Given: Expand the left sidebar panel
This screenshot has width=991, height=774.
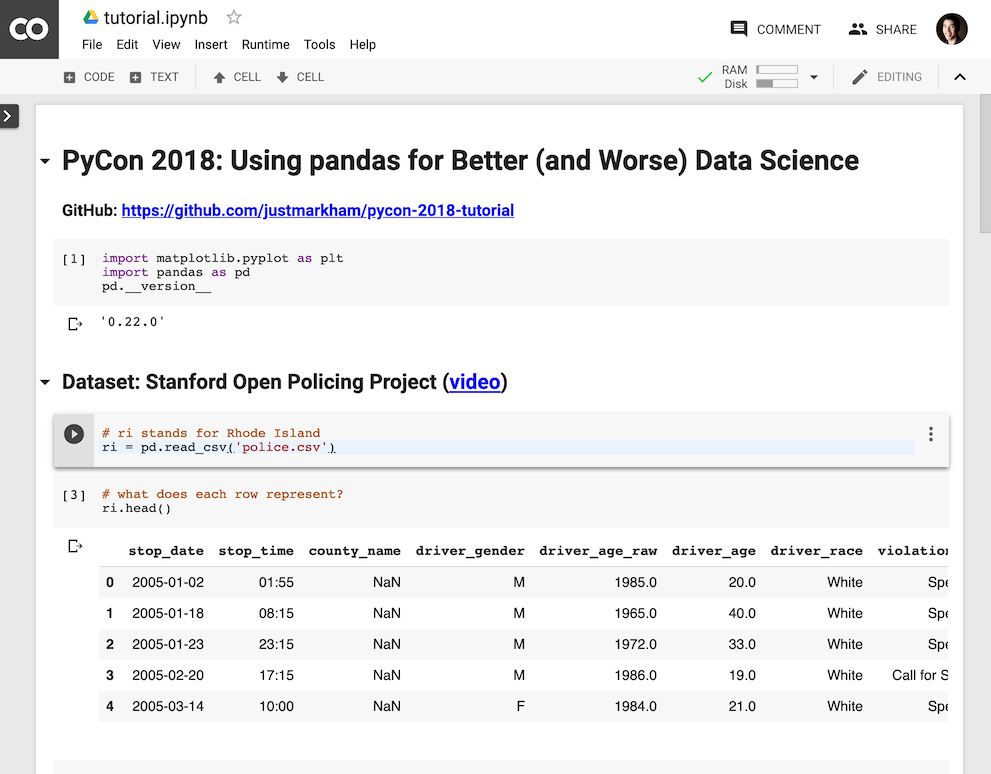Looking at the screenshot, I should (x=8, y=116).
